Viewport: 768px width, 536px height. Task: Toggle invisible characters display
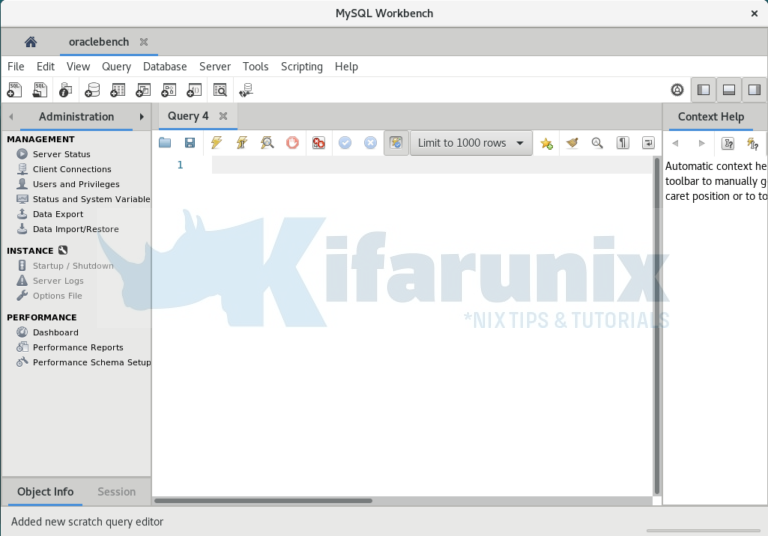(623, 143)
